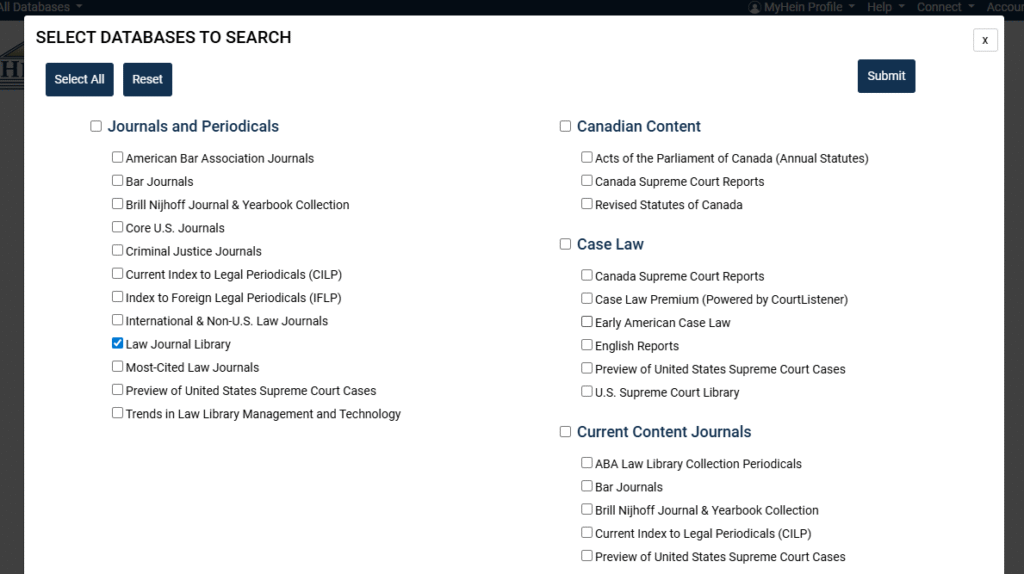Select the Canadian Content group checkbox
Screen dimensions: 1024x574
(565, 126)
